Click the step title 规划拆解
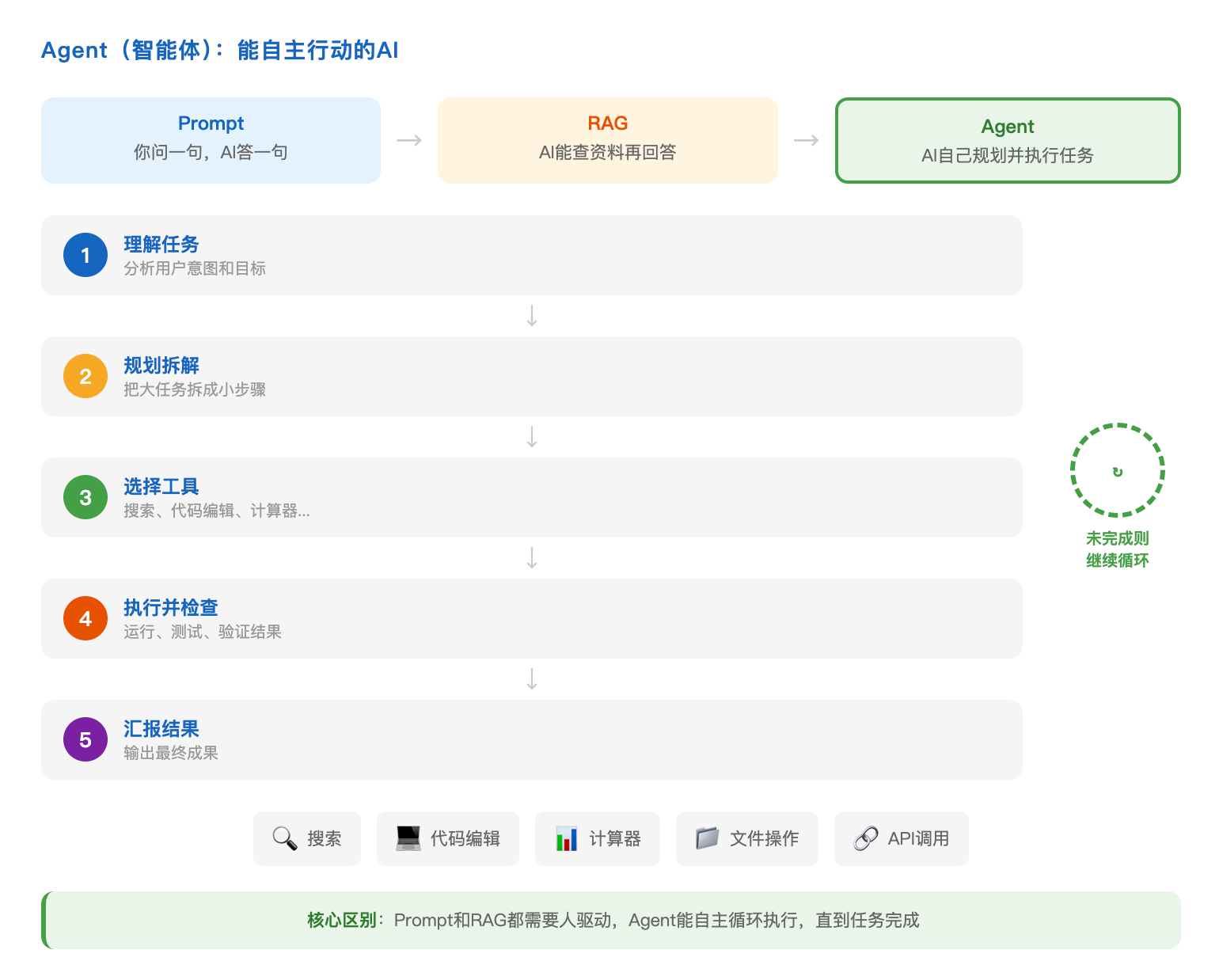The image size is (1219, 980). coord(161,366)
